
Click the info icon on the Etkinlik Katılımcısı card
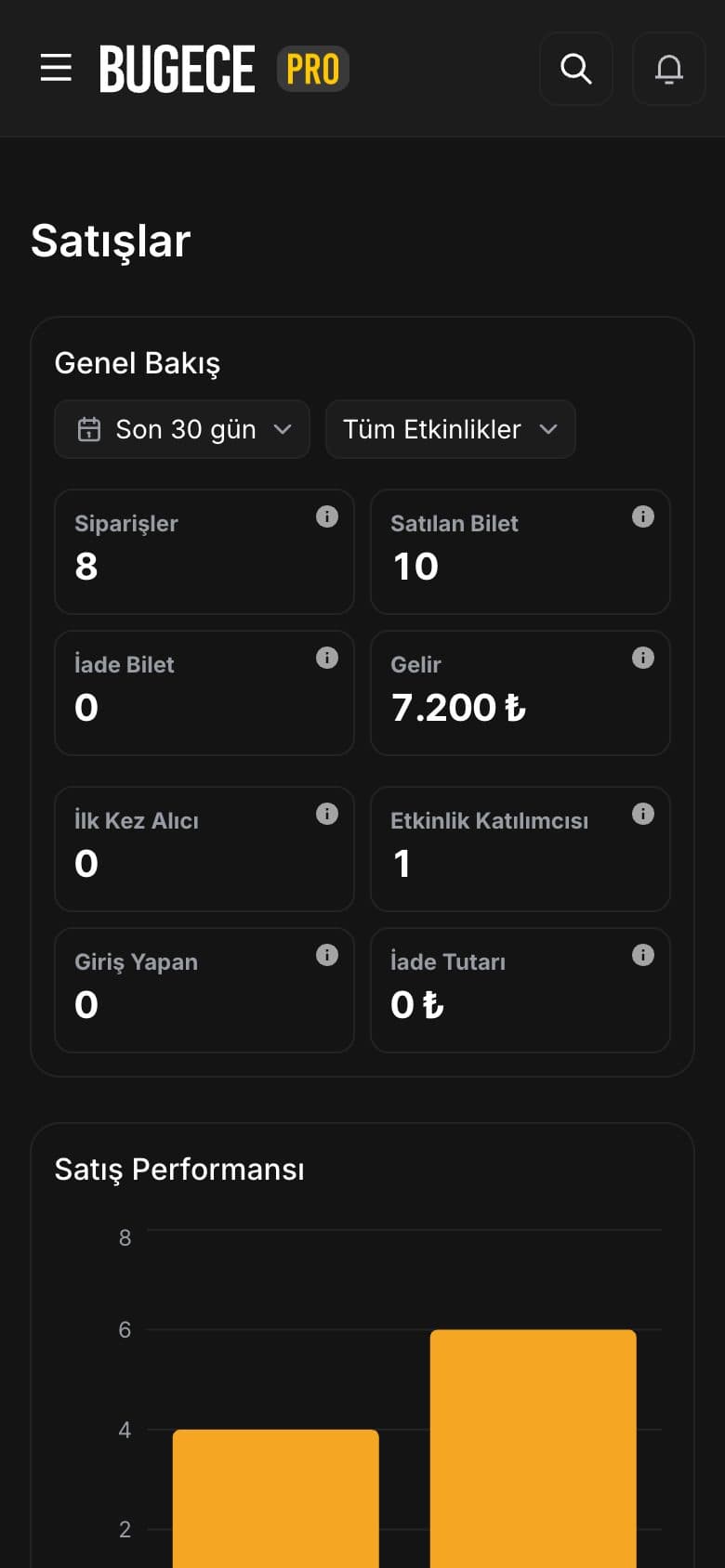point(643,814)
